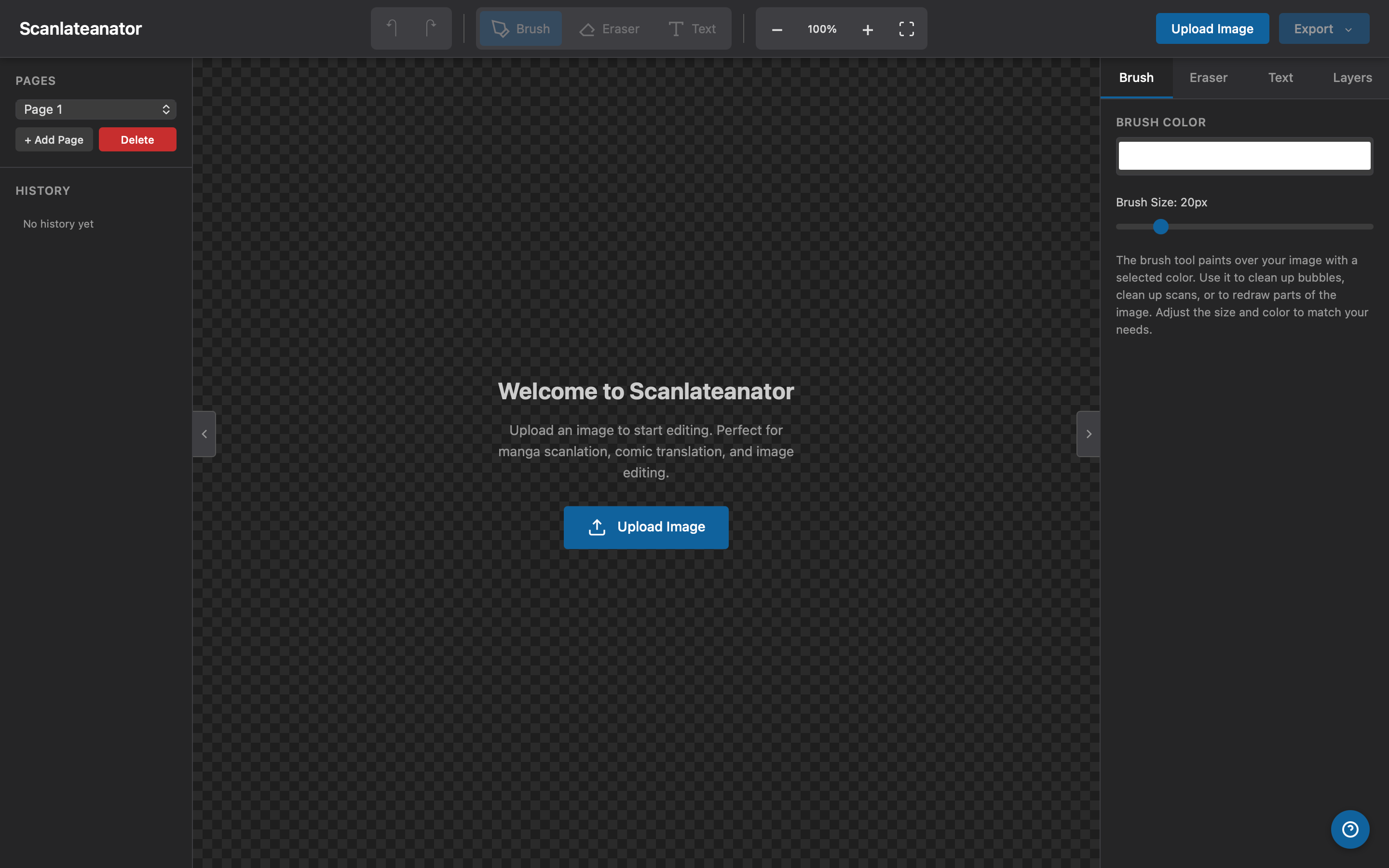Screen dimensions: 1389x868
Task: Select the Brush tool in toolbar
Action: point(520,29)
